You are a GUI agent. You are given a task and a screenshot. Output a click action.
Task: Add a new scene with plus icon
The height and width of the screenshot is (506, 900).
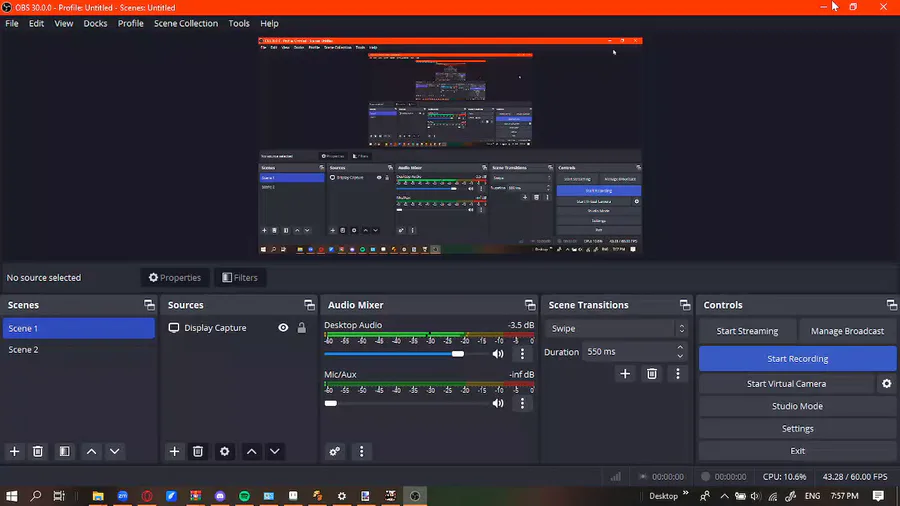point(14,451)
